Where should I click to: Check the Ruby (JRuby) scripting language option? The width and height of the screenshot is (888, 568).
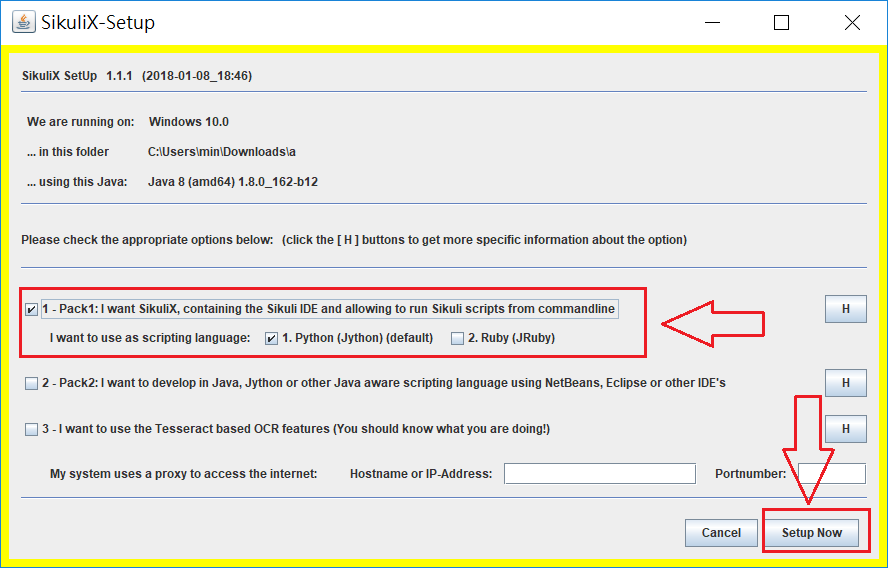pyautogui.click(x=457, y=339)
